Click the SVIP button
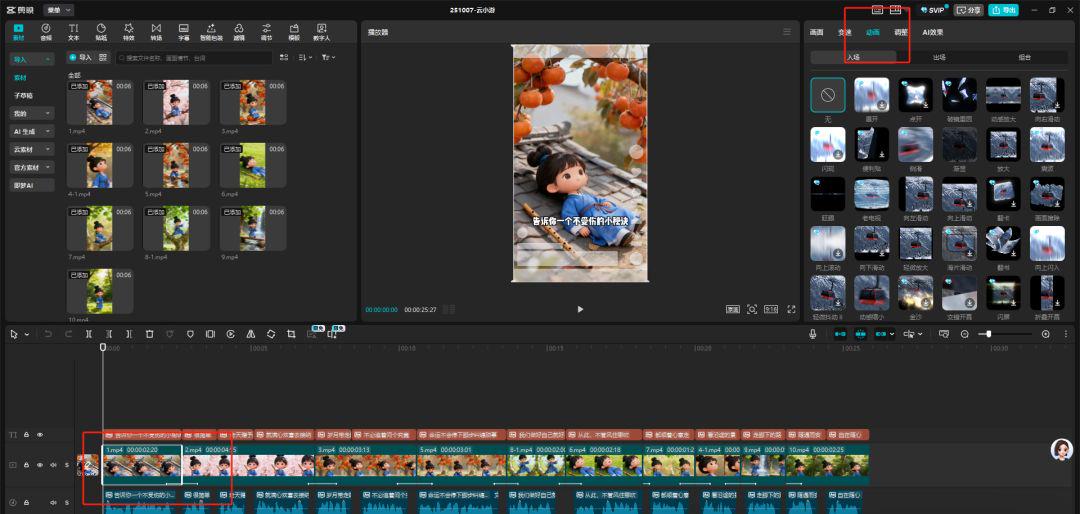1080x514 pixels. (933, 10)
